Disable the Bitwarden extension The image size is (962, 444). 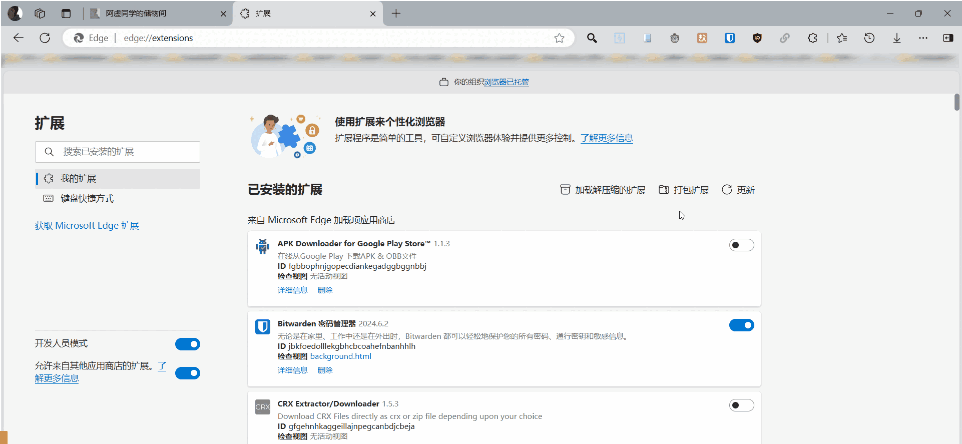[741, 325]
